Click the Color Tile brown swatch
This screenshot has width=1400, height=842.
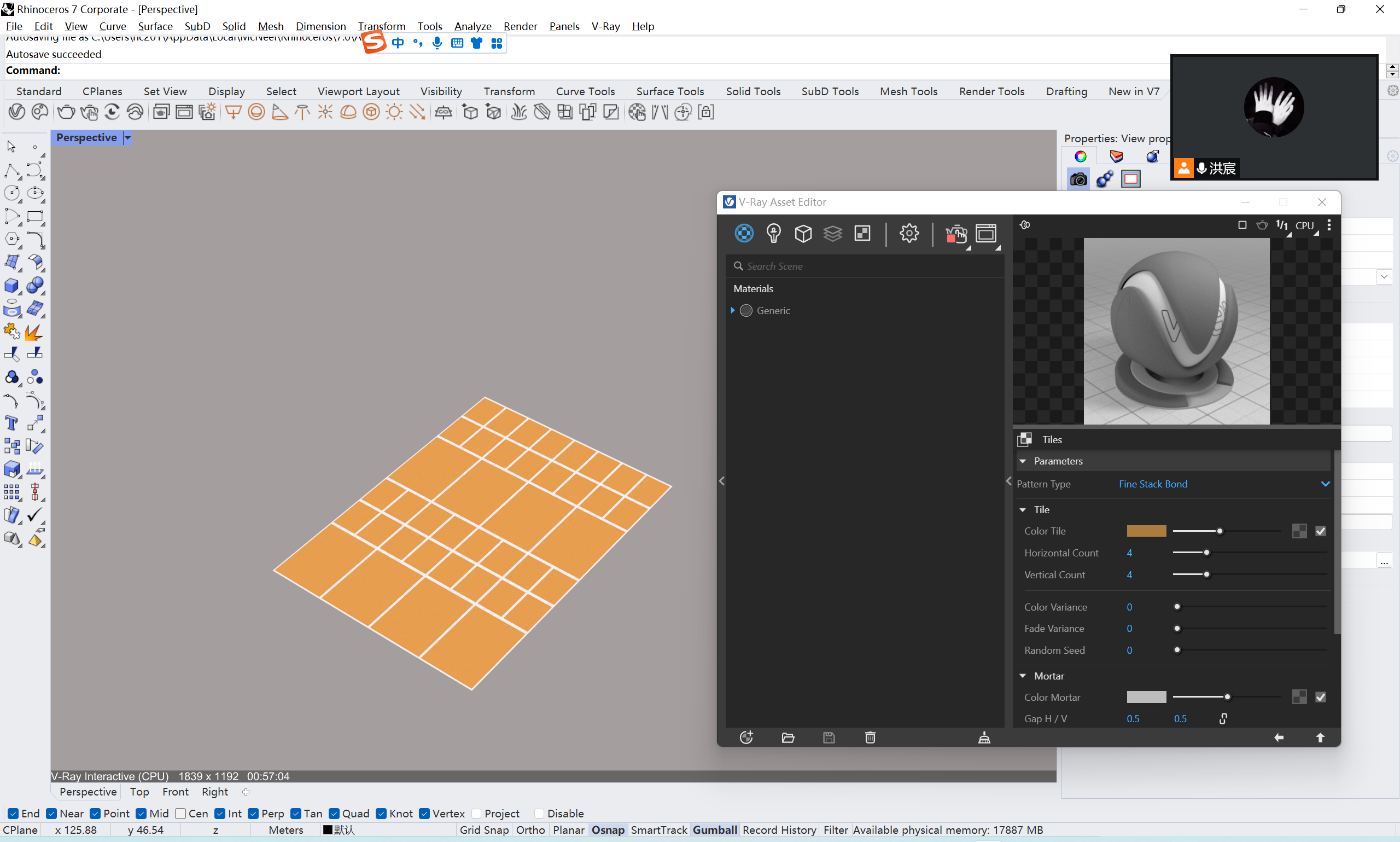point(1146,531)
